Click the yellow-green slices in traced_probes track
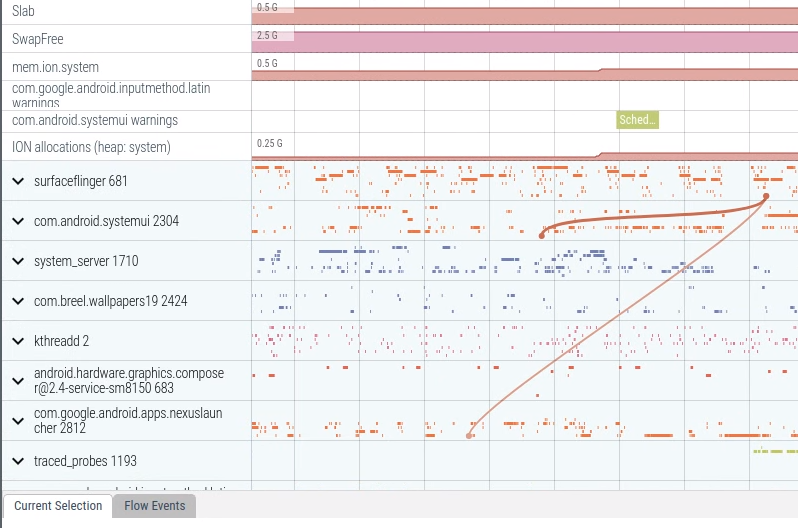The image size is (798, 528). pos(774,451)
